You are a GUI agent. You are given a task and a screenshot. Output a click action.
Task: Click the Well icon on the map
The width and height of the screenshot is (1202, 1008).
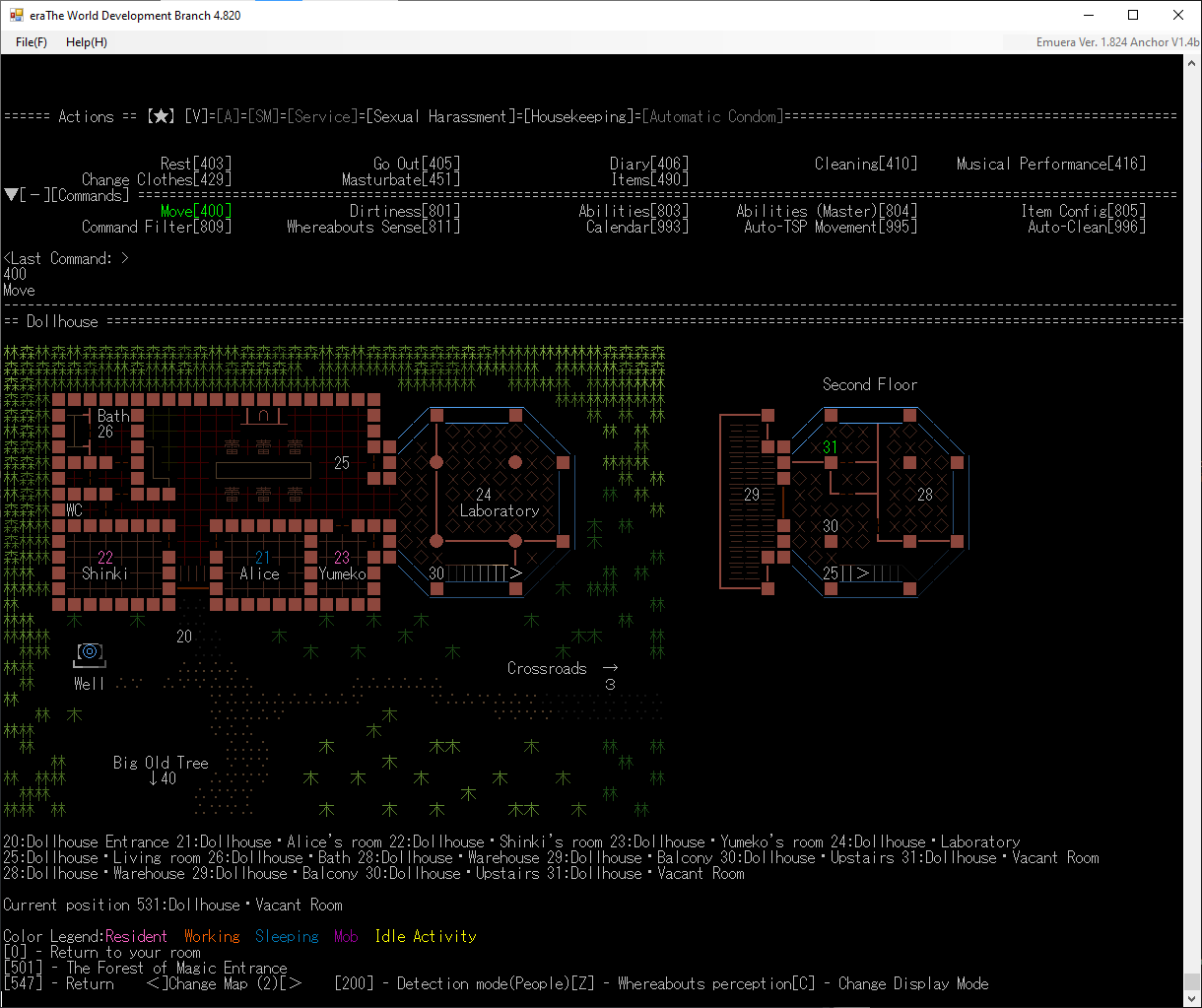pos(90,652)
